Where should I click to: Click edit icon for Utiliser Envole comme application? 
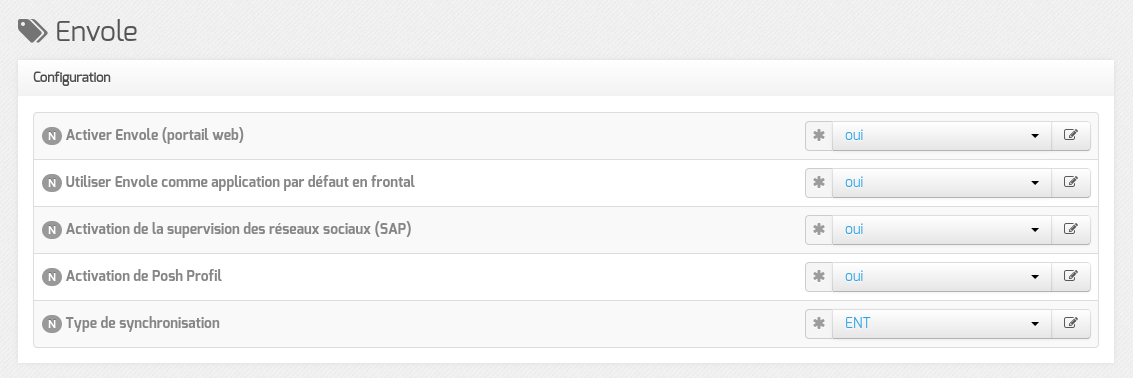(1070, 183)
